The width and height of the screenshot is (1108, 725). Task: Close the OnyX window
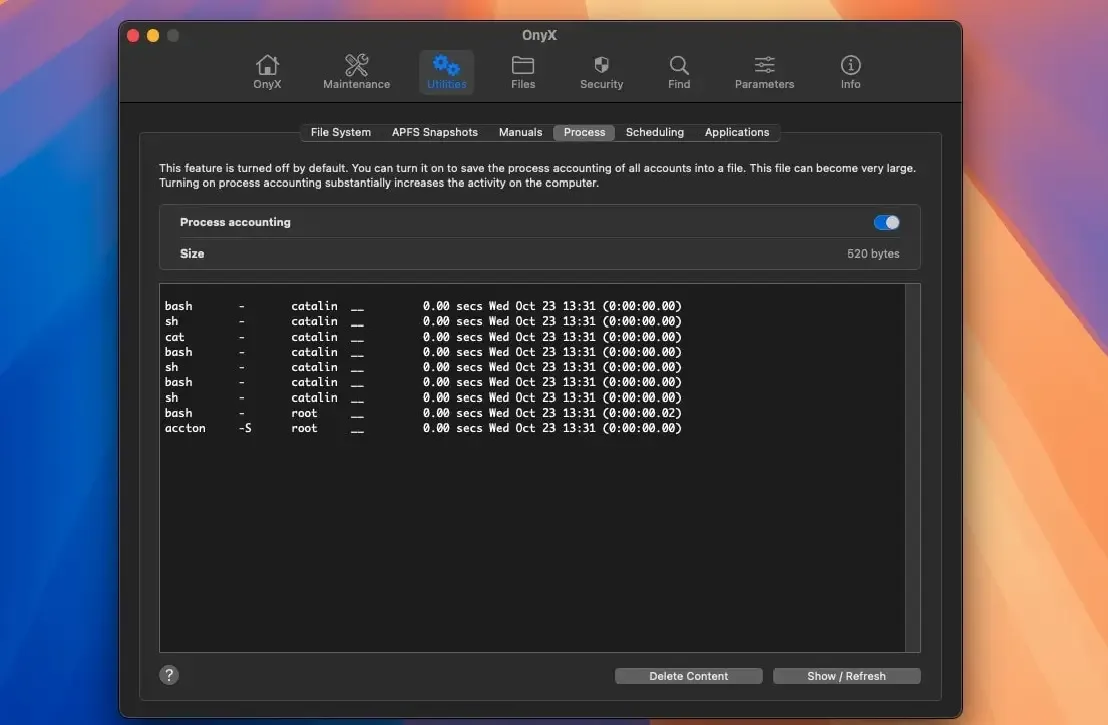click(133, 35)
